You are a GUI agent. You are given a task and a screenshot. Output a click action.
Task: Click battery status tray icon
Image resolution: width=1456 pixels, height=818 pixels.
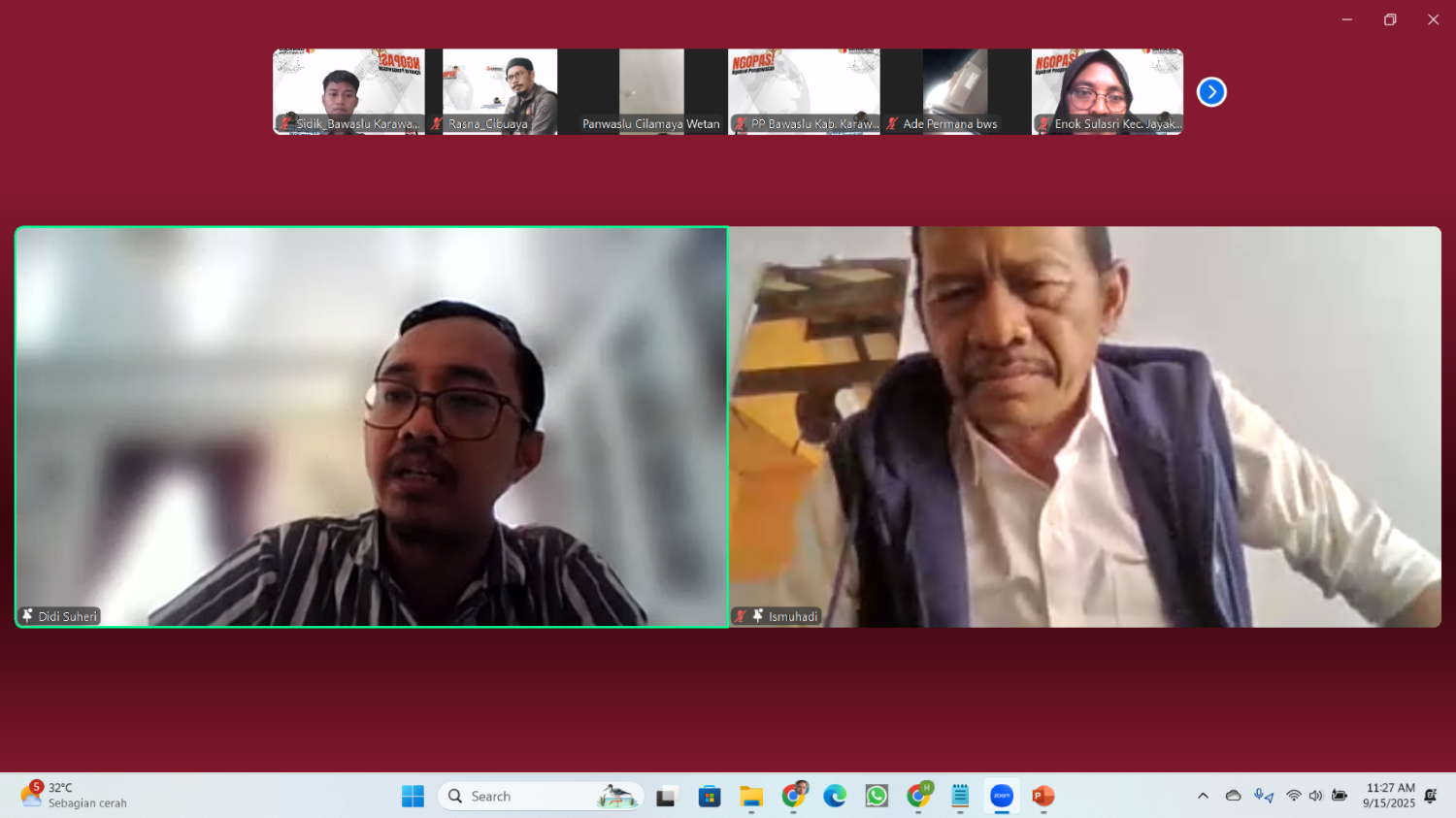1340,796
